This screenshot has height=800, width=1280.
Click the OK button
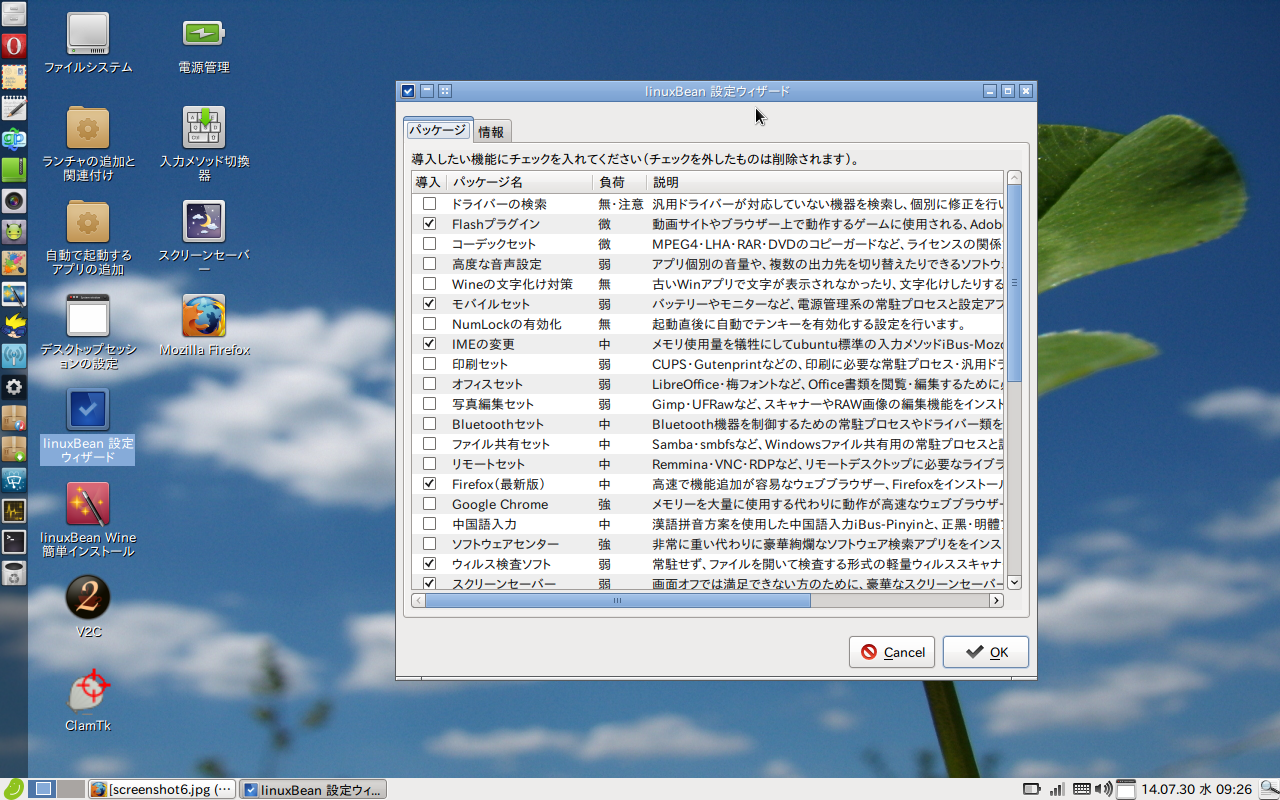985,652
